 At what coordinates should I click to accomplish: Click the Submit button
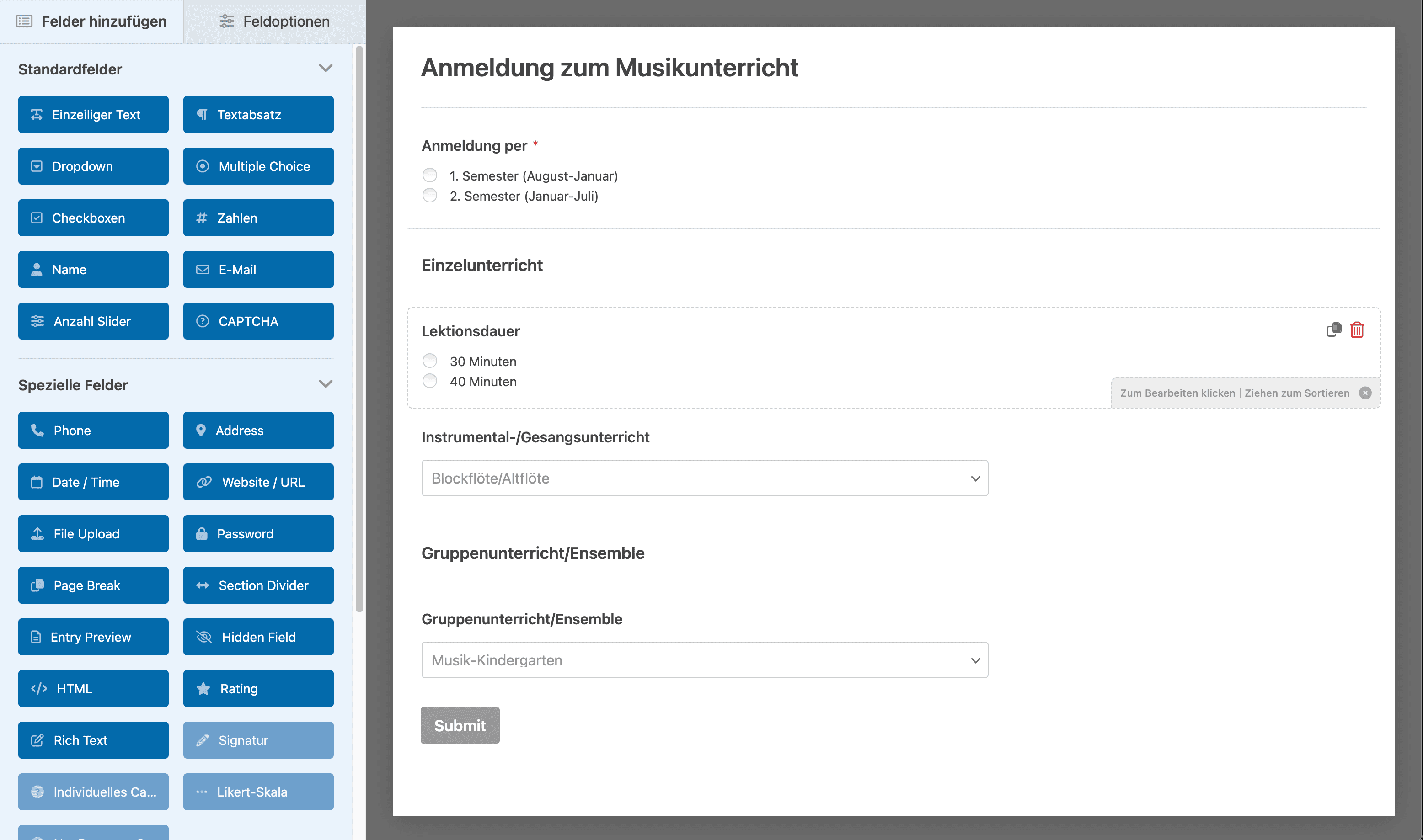[459, 725]
